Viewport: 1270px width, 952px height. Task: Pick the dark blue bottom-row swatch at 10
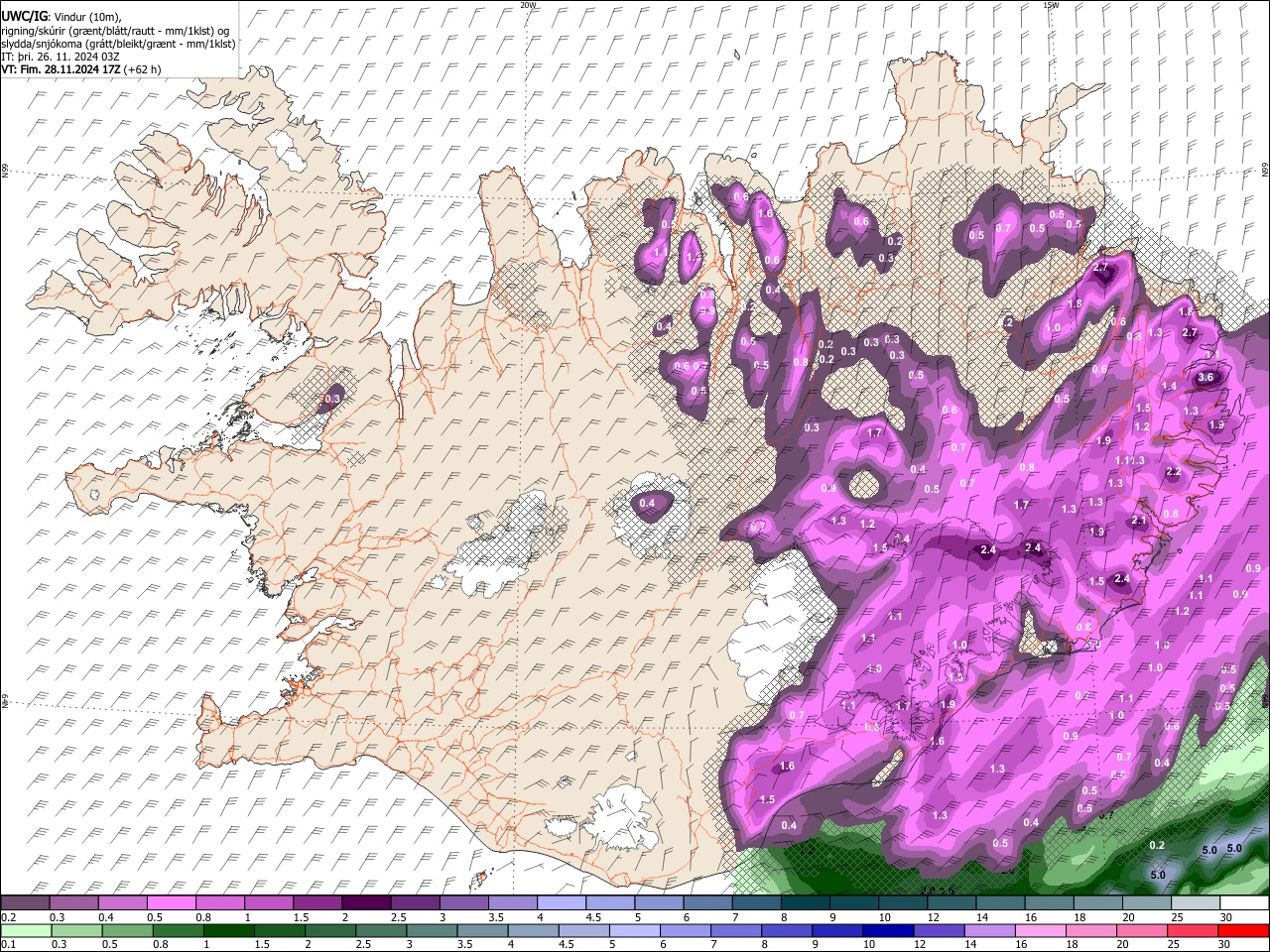[888, 930]
